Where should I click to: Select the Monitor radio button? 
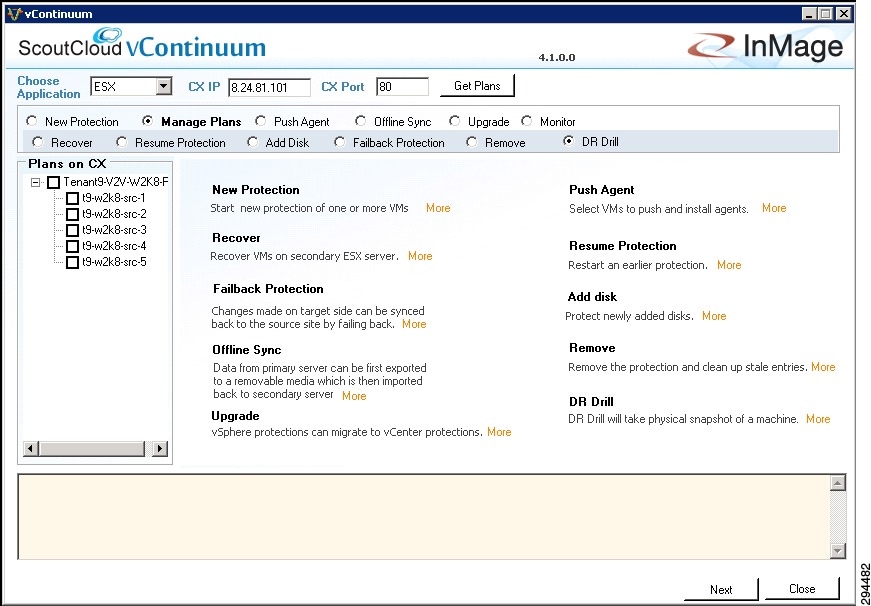coord(527,121)
